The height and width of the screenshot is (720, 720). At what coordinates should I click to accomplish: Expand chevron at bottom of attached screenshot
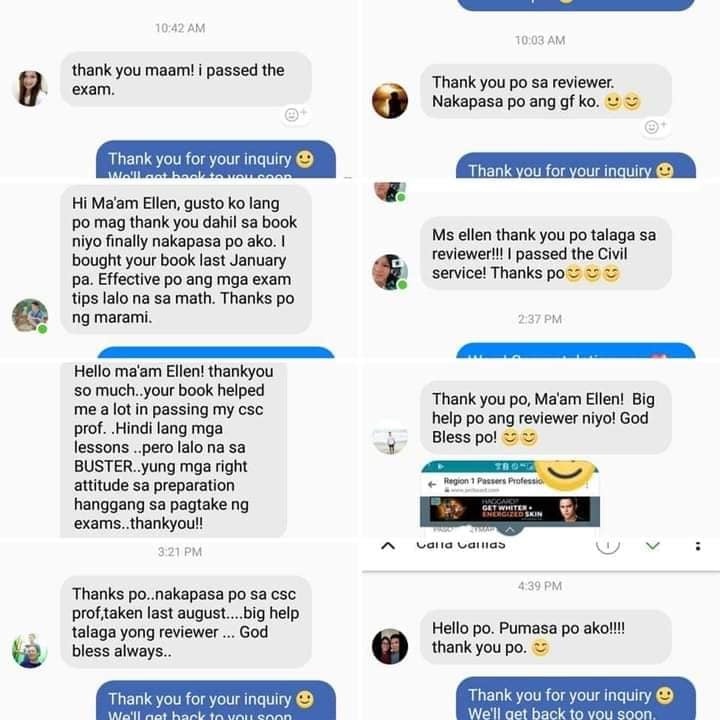[510, 530]
